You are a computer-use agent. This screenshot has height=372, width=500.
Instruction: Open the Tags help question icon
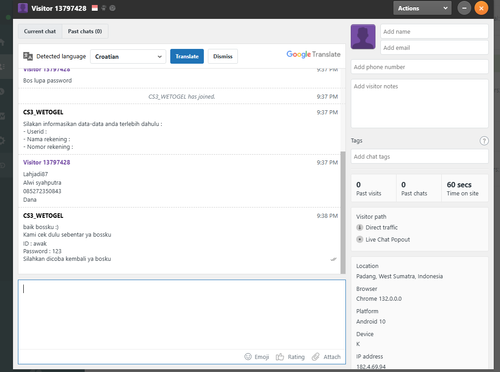(x=484, y=141)
